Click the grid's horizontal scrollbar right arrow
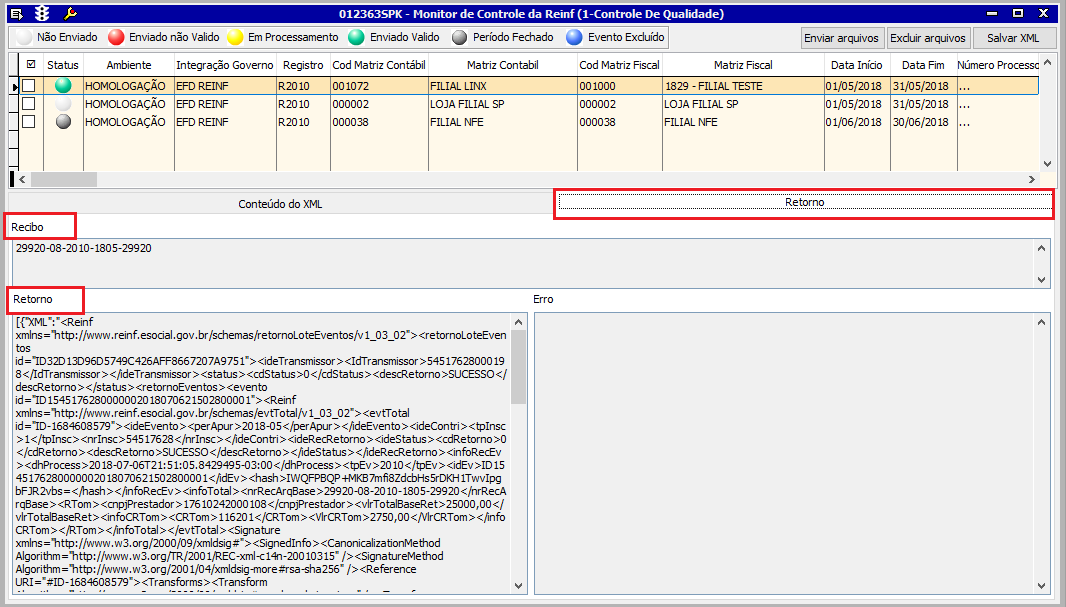Screen dimensions: 1066x607 (x=1032, y=179)
